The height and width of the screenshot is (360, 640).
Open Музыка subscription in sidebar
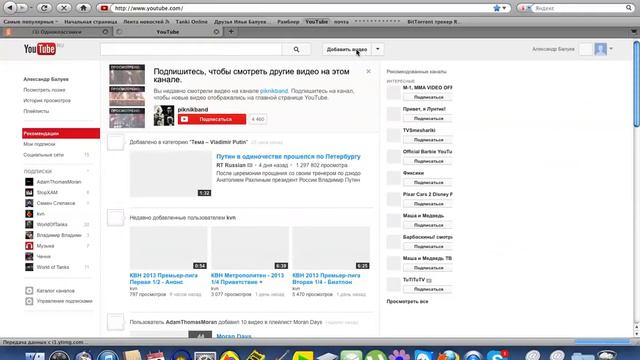click(45, 246)
